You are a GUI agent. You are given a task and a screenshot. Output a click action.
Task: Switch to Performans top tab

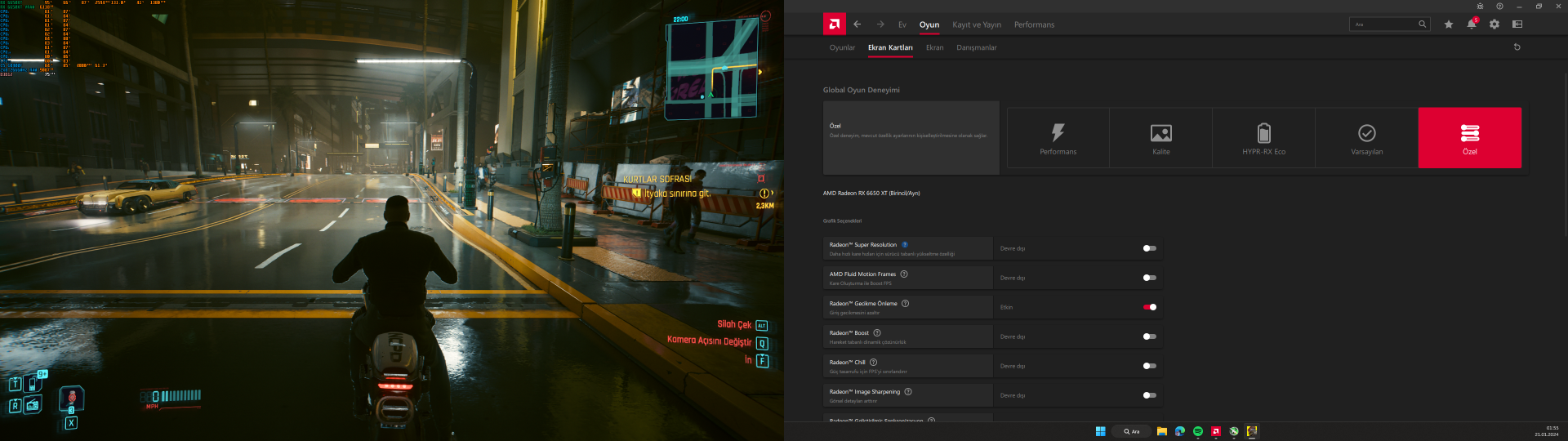coord(1034,24)
